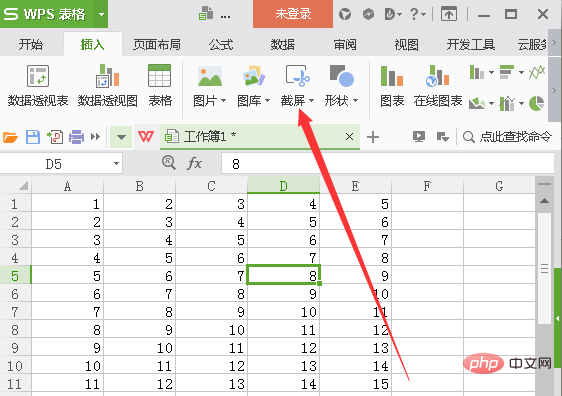Expand the 图库 dropdown arrow
The height and width of the screenshot is (396, 562).
(267, 101)
